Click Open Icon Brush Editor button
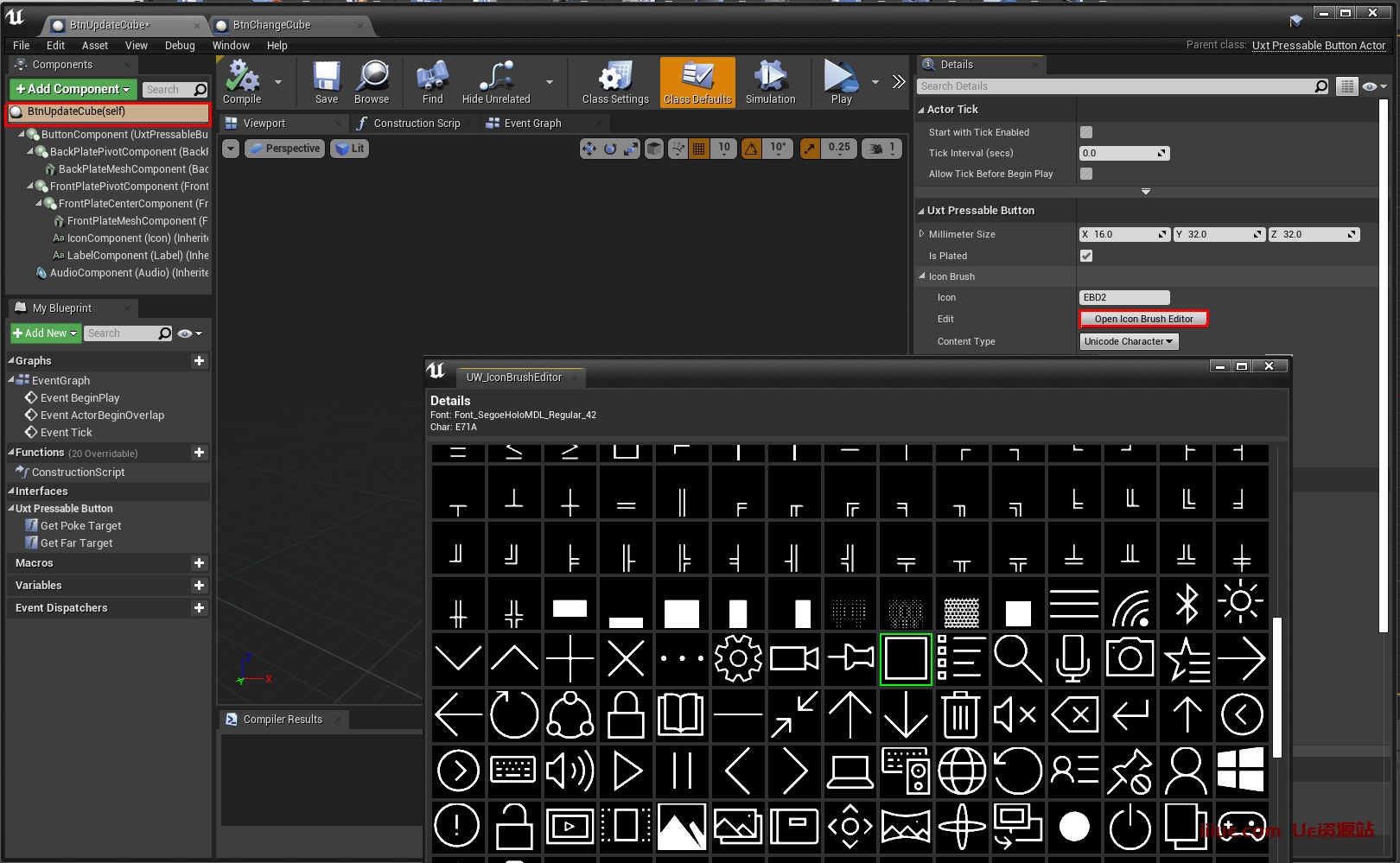 (x=1143, y=319)
